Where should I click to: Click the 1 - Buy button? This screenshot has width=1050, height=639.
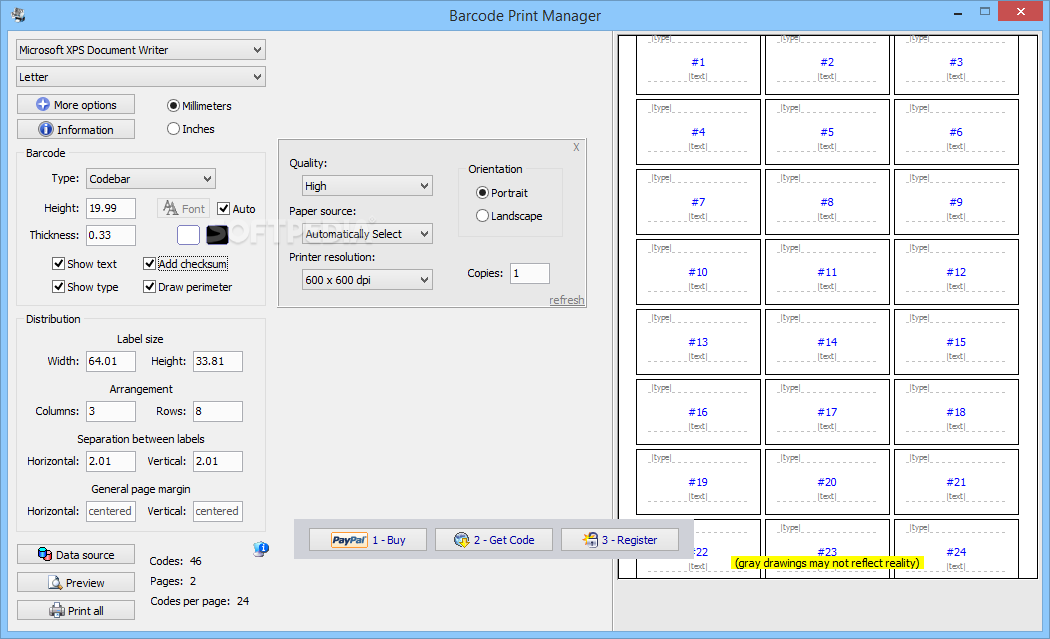[x=368, y=540]
